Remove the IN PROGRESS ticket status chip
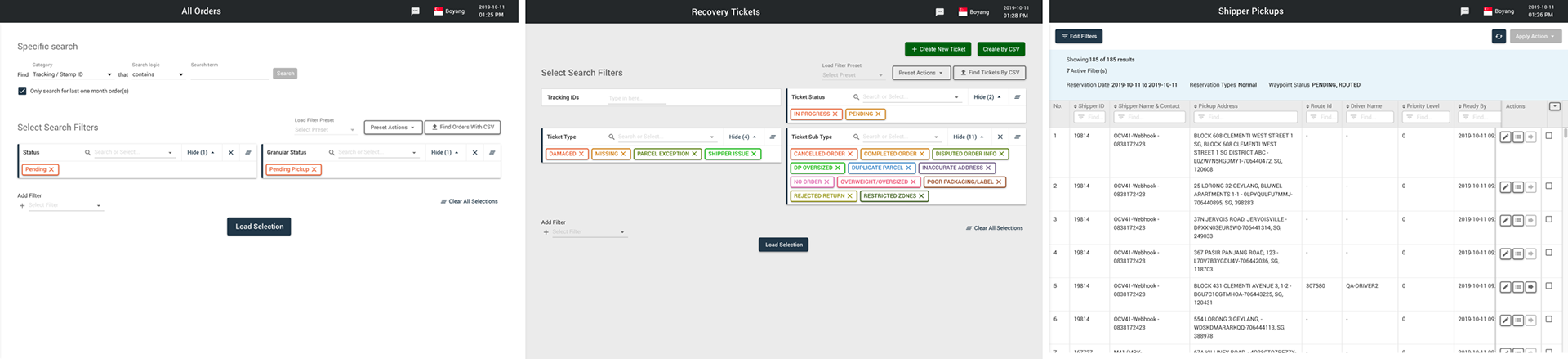 (x=835, y=114)
